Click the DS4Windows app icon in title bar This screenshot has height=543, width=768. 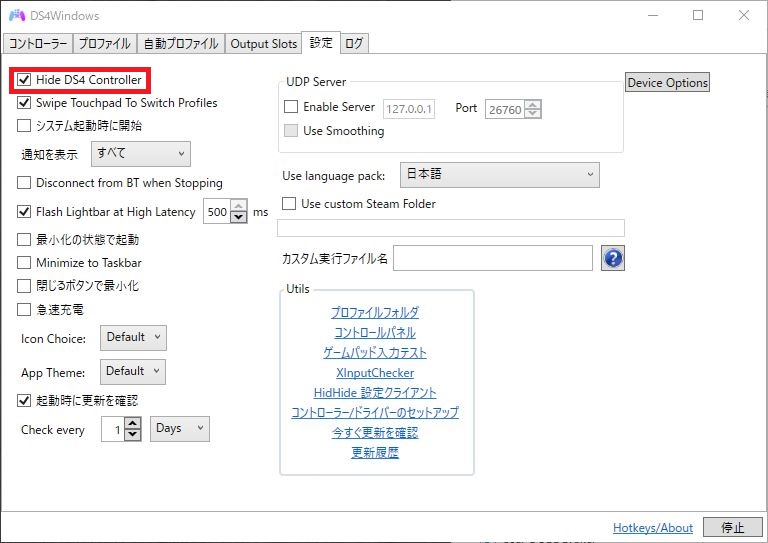coord(17,16)
